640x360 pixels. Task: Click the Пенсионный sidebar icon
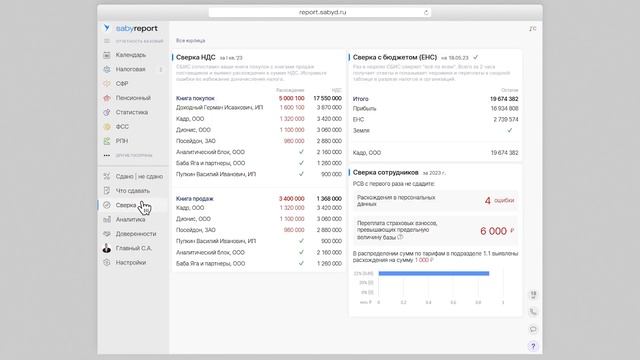[107, 98]
